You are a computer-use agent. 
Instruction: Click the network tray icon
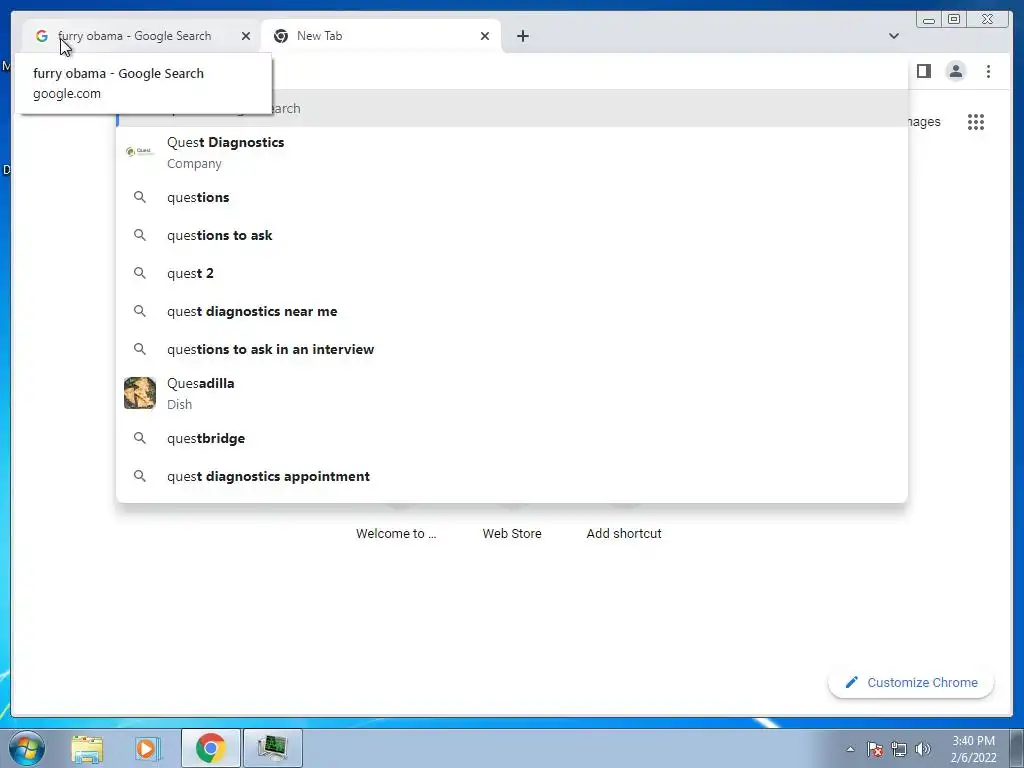coord(899,749)
